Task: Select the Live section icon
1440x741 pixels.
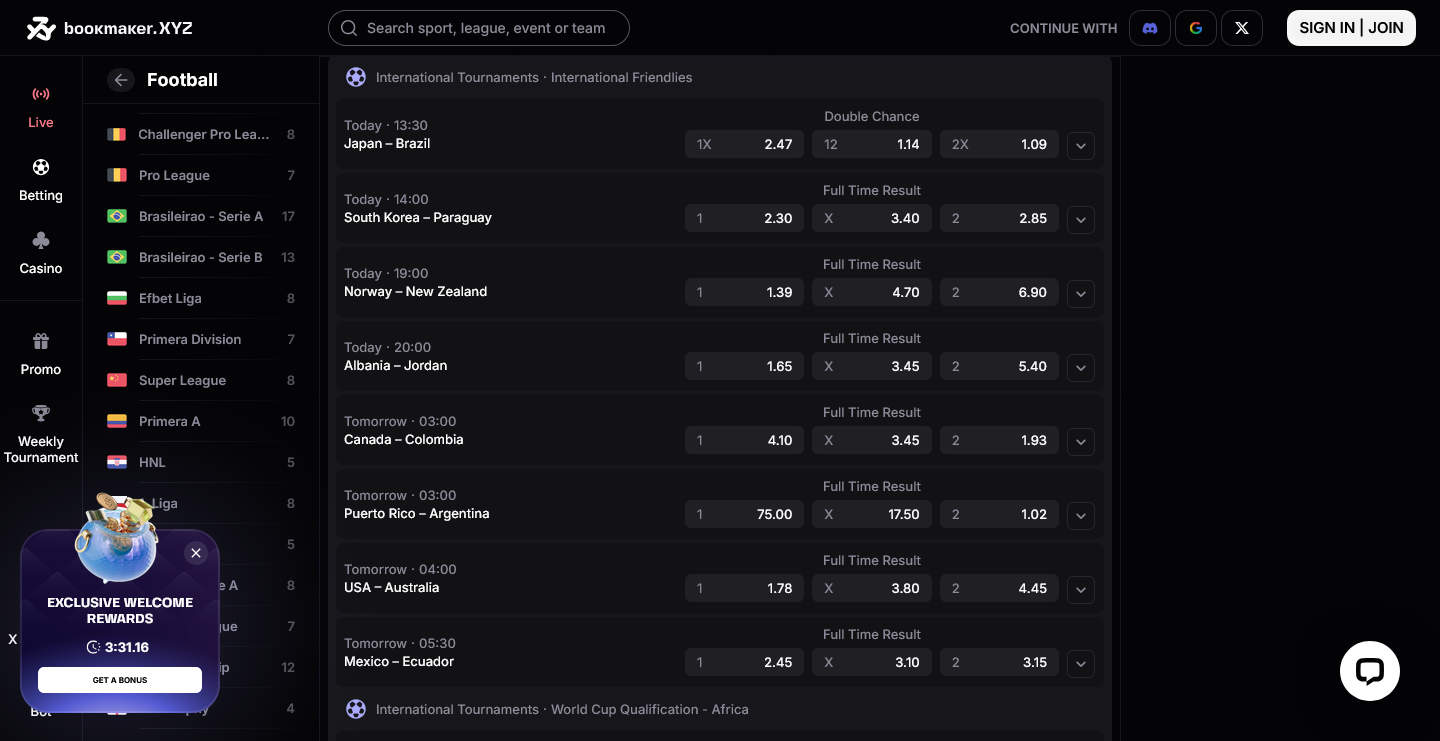Action: click(x=41, y=94)
